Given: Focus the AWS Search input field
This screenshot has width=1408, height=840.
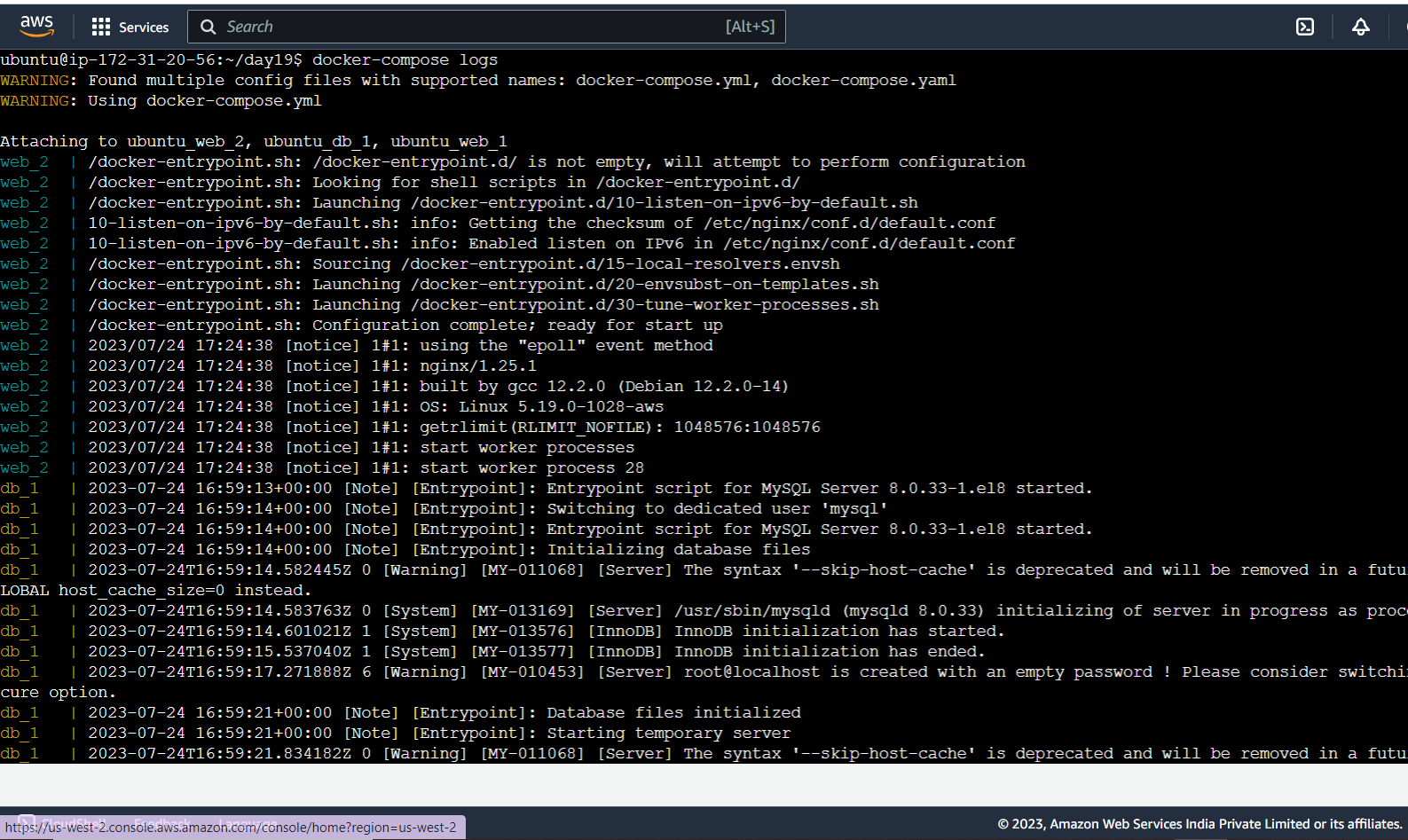Looking at the screenshot, I should click(x=486, y=27).
